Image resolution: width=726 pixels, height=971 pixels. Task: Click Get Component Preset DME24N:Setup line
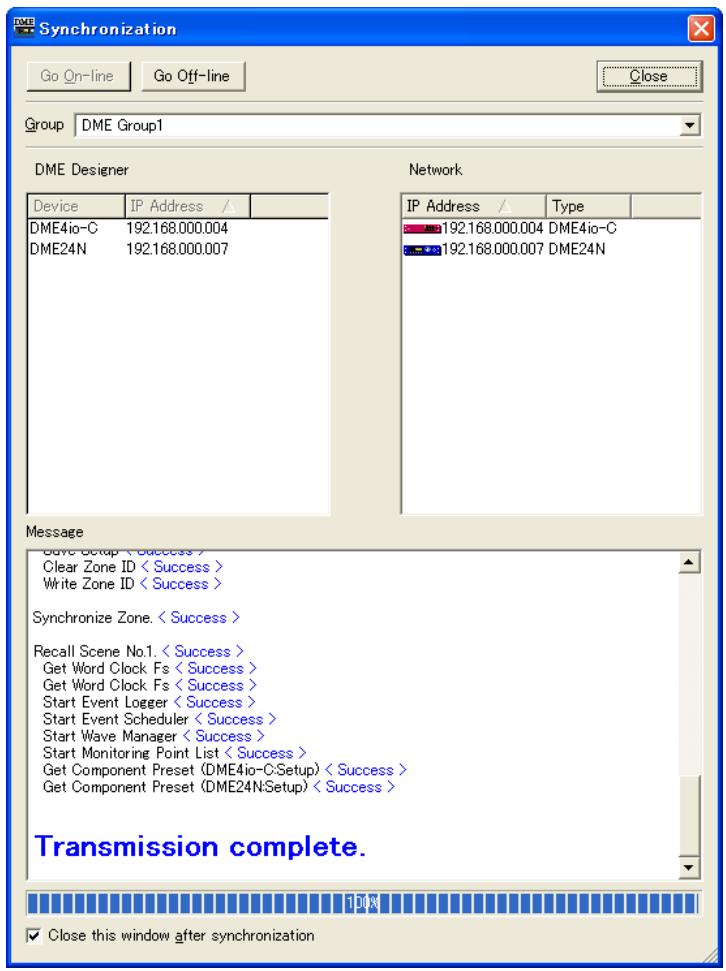tap(219, 787)
